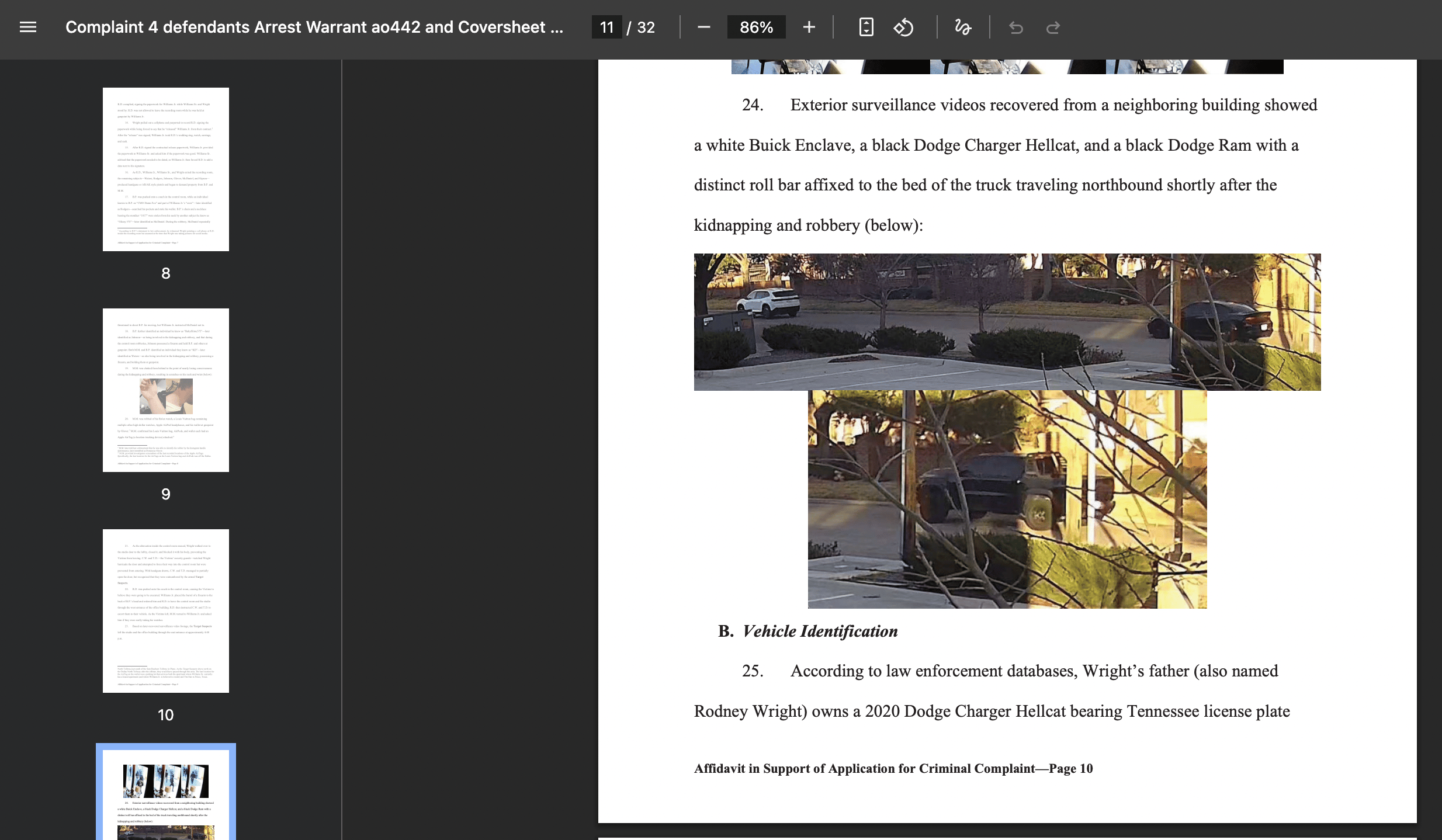The width and height of the screenshot is (1442, 840).
Task: Click paragraph 24 surveillance text
Action: 1005,165
